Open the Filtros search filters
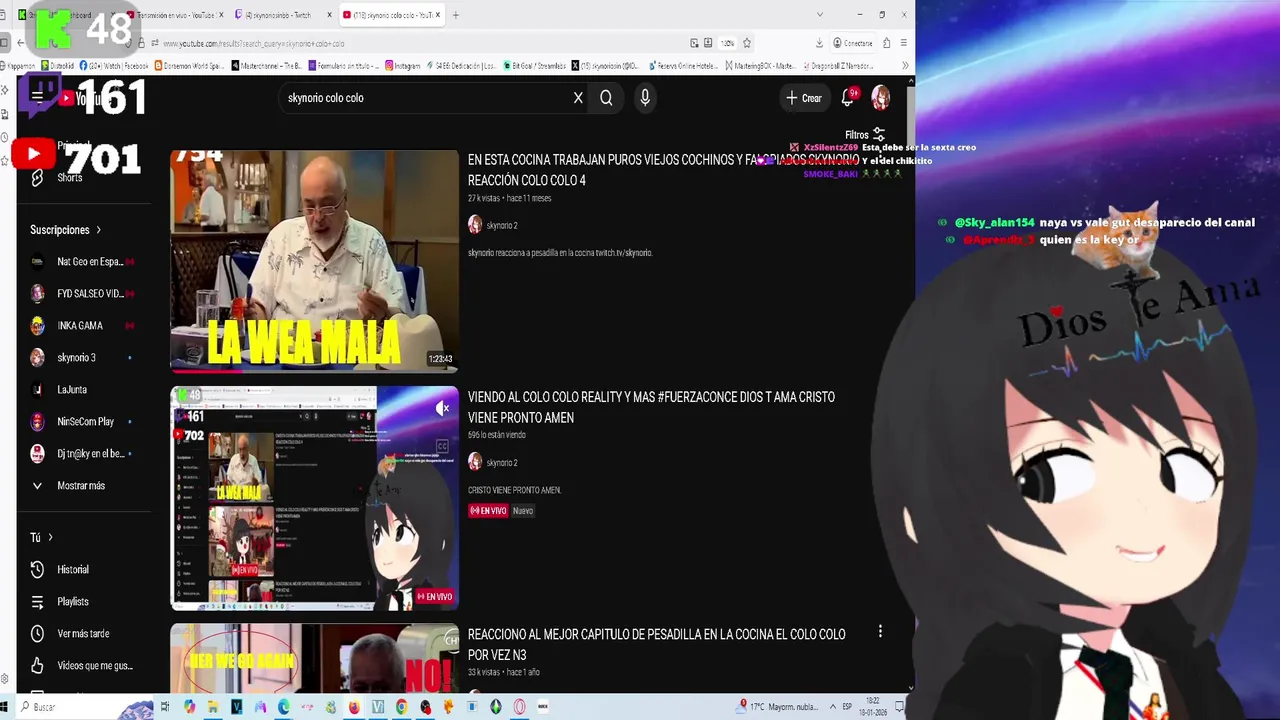 [x=865, y=135]
